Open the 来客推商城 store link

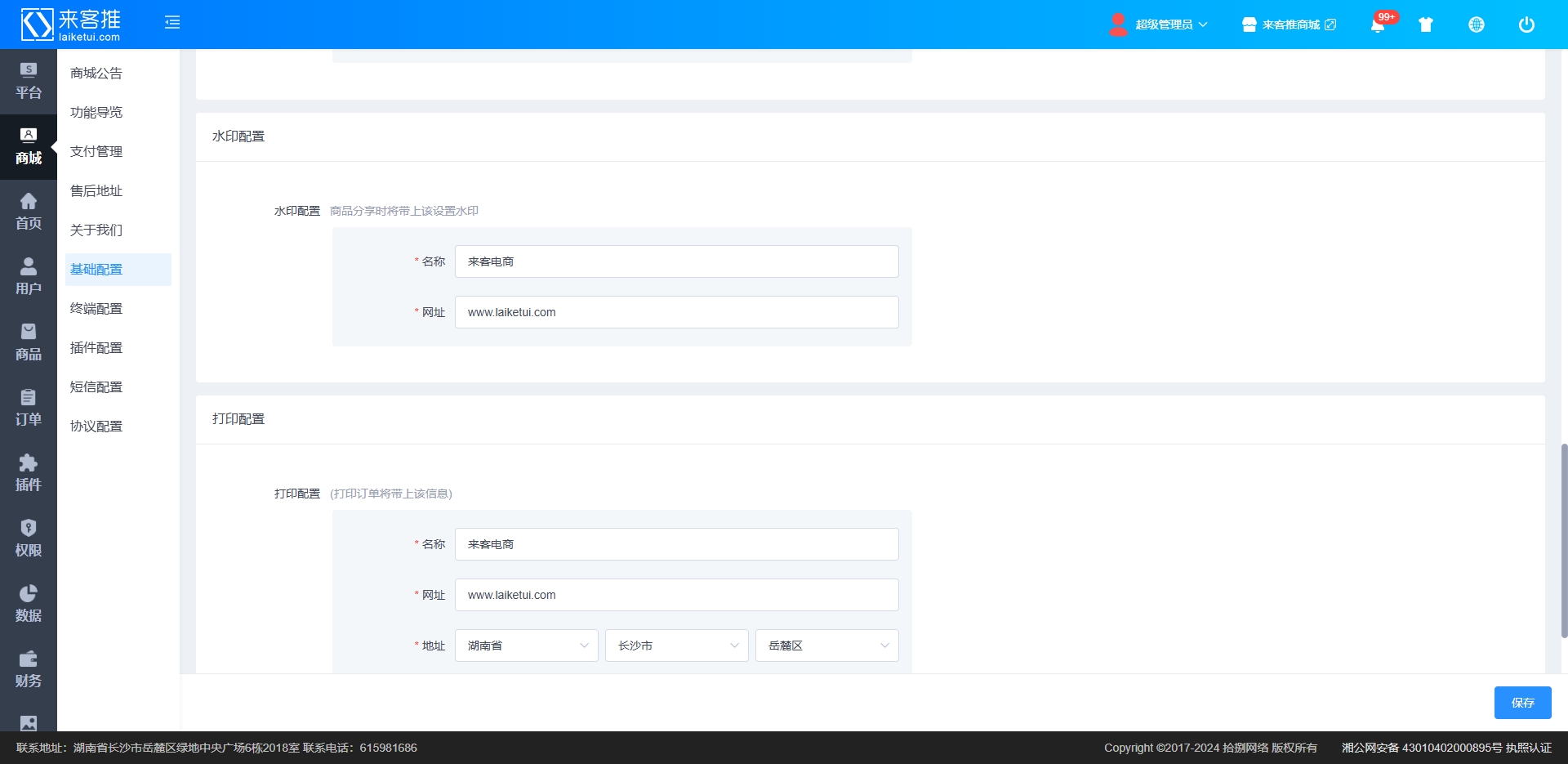click(x=1290, y=25)
